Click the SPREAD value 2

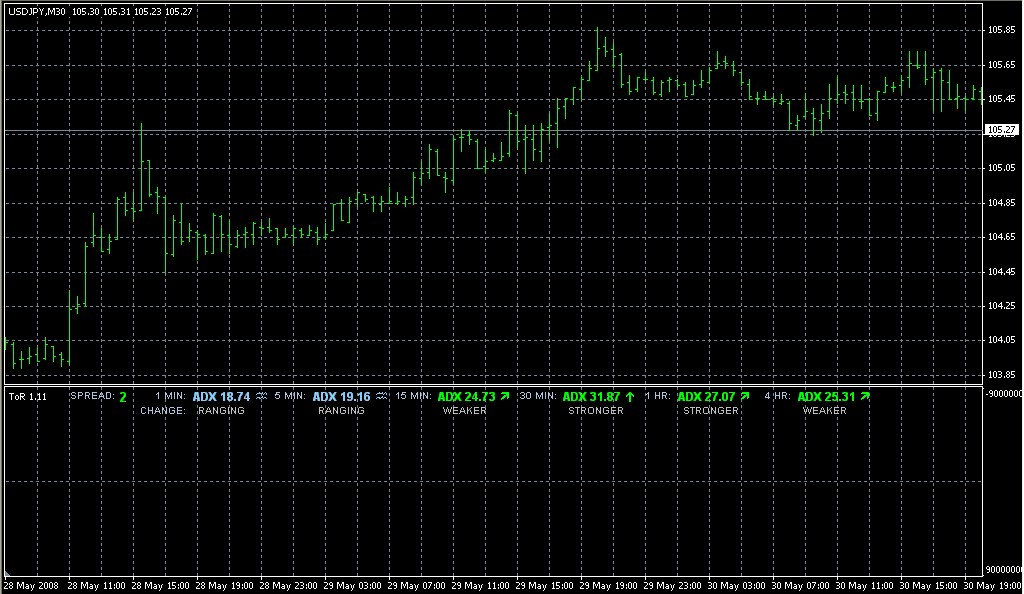pyautogui.click(x=123, y=397)
